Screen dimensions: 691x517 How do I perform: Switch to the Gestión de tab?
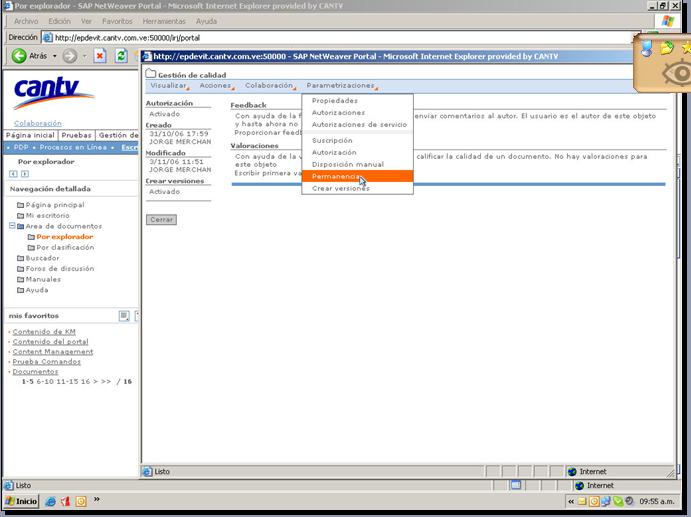[118, 135]
